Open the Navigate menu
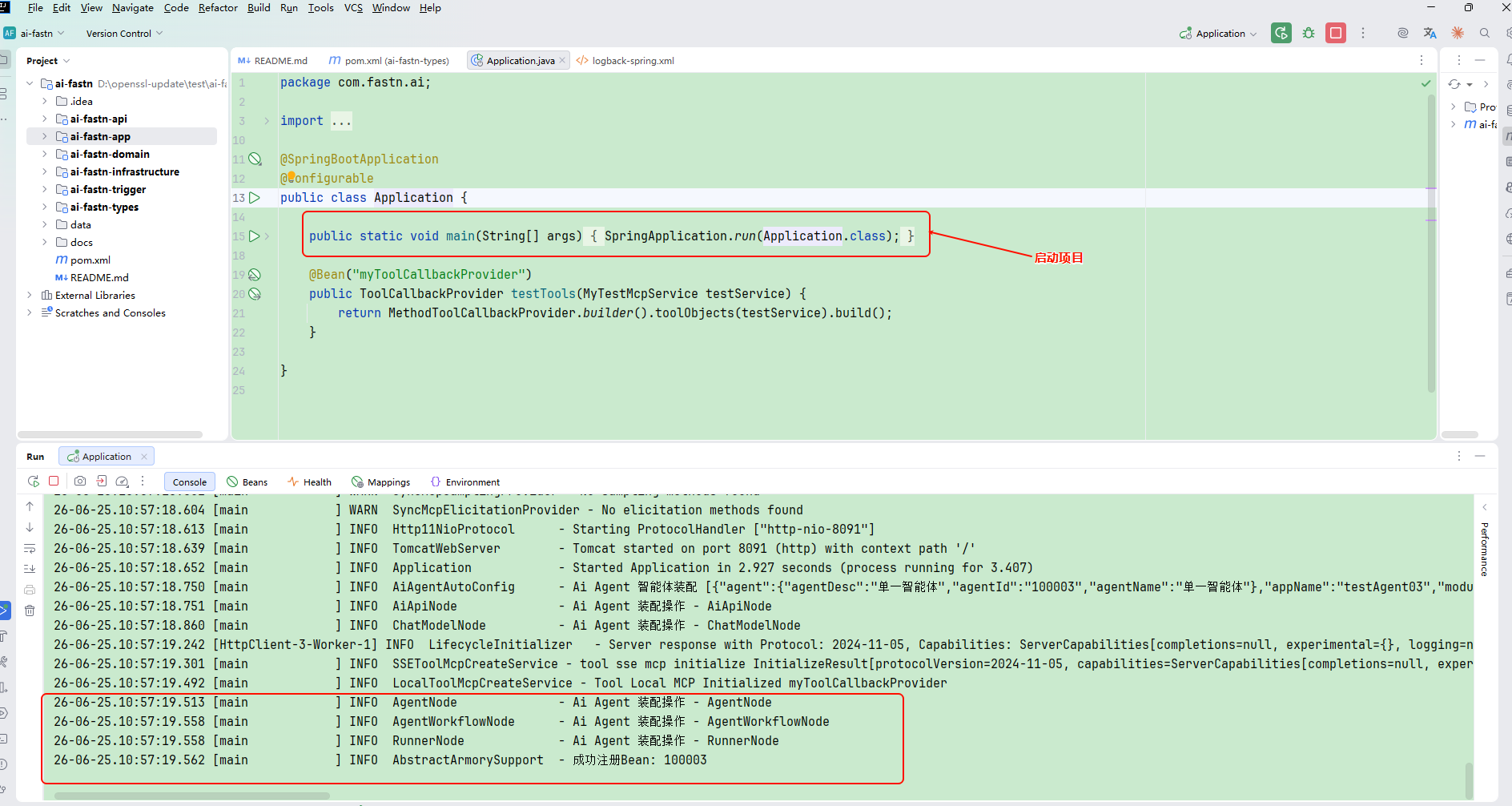The width and height of the screenshot is (1512, 806). coord(133,8)
